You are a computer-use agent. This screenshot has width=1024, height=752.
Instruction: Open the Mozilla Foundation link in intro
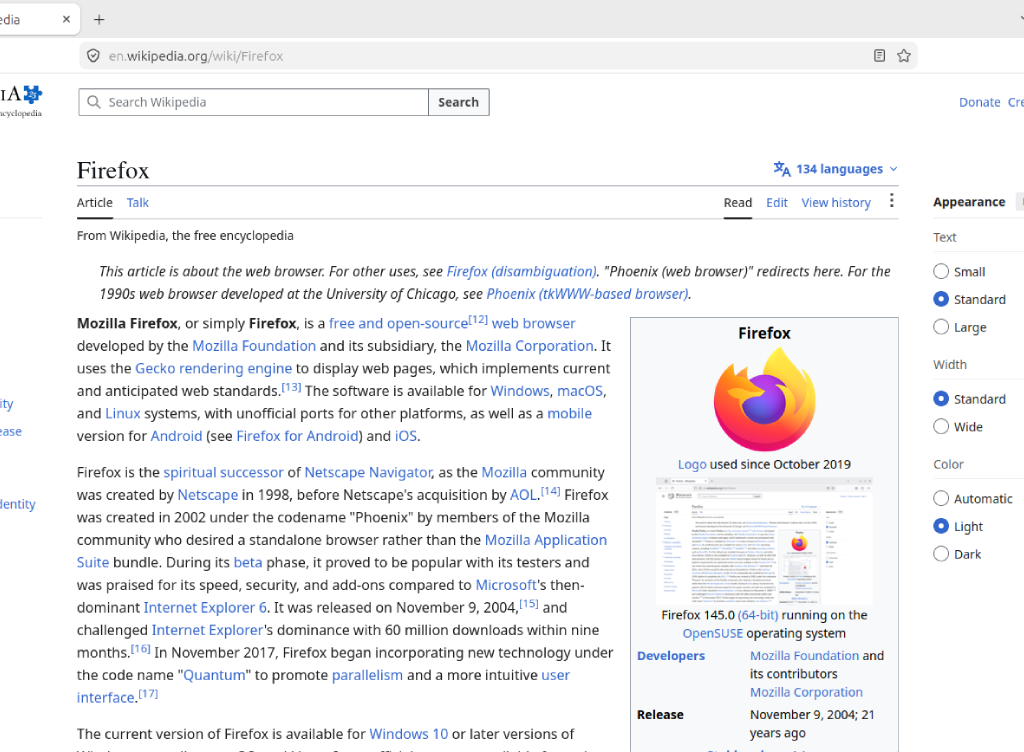click(x=254, y=346)
